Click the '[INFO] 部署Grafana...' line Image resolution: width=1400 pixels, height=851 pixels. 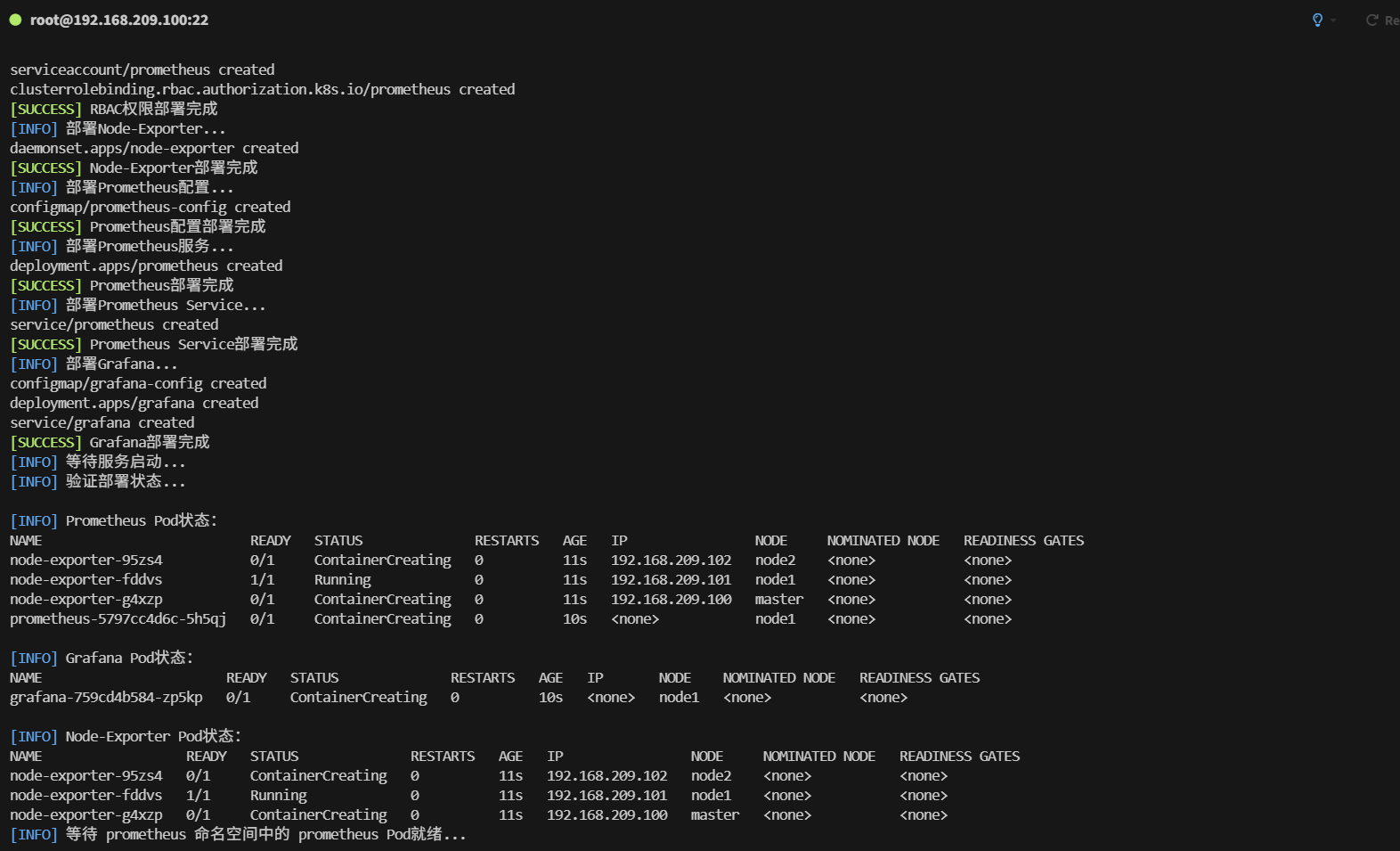point(94,364)
